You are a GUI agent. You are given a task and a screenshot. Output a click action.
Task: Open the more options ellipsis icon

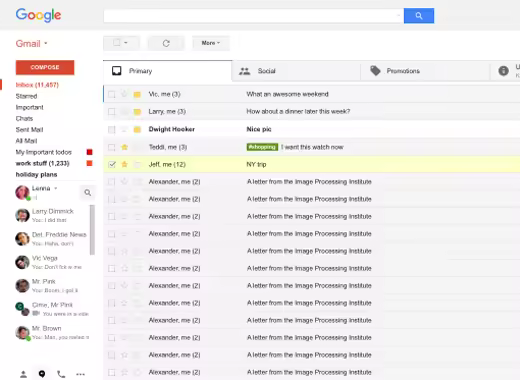click(x=80, y=374)
